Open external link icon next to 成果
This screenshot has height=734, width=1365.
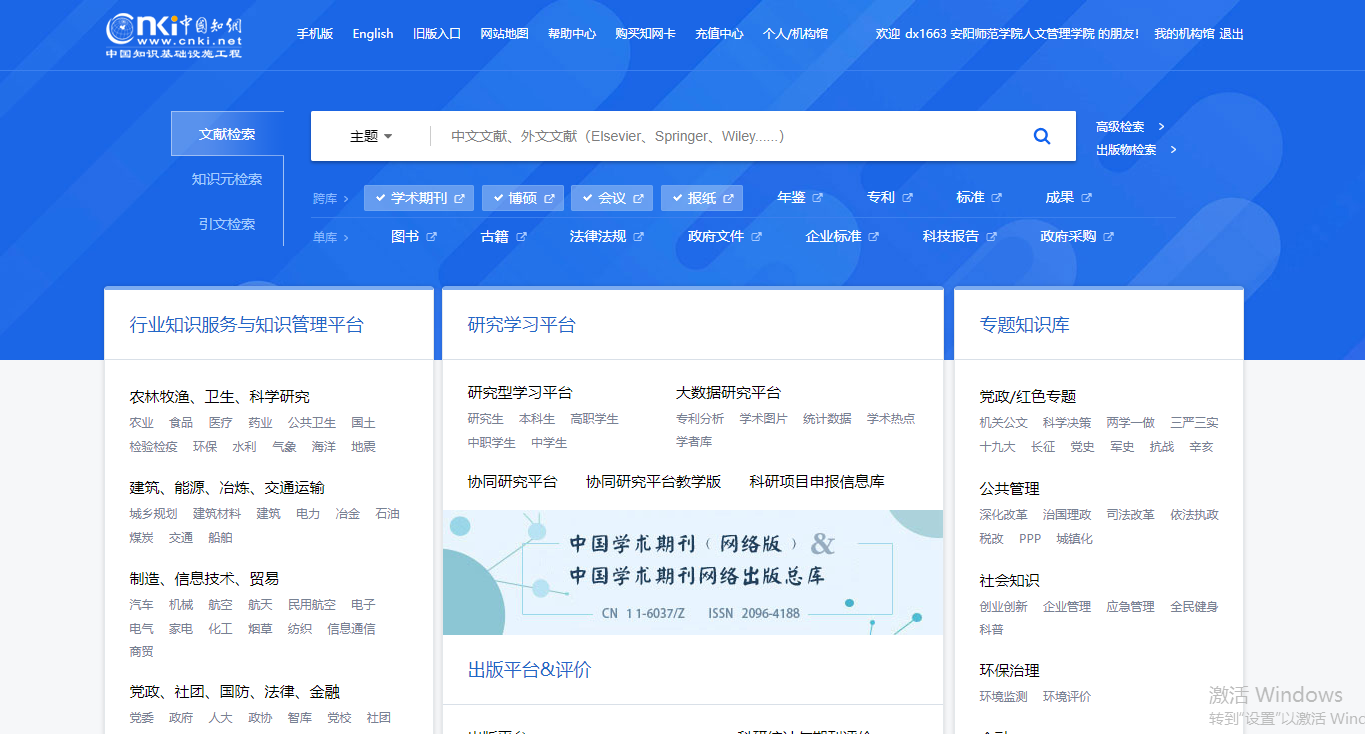pyautogui.click(x=1087, y=198)
